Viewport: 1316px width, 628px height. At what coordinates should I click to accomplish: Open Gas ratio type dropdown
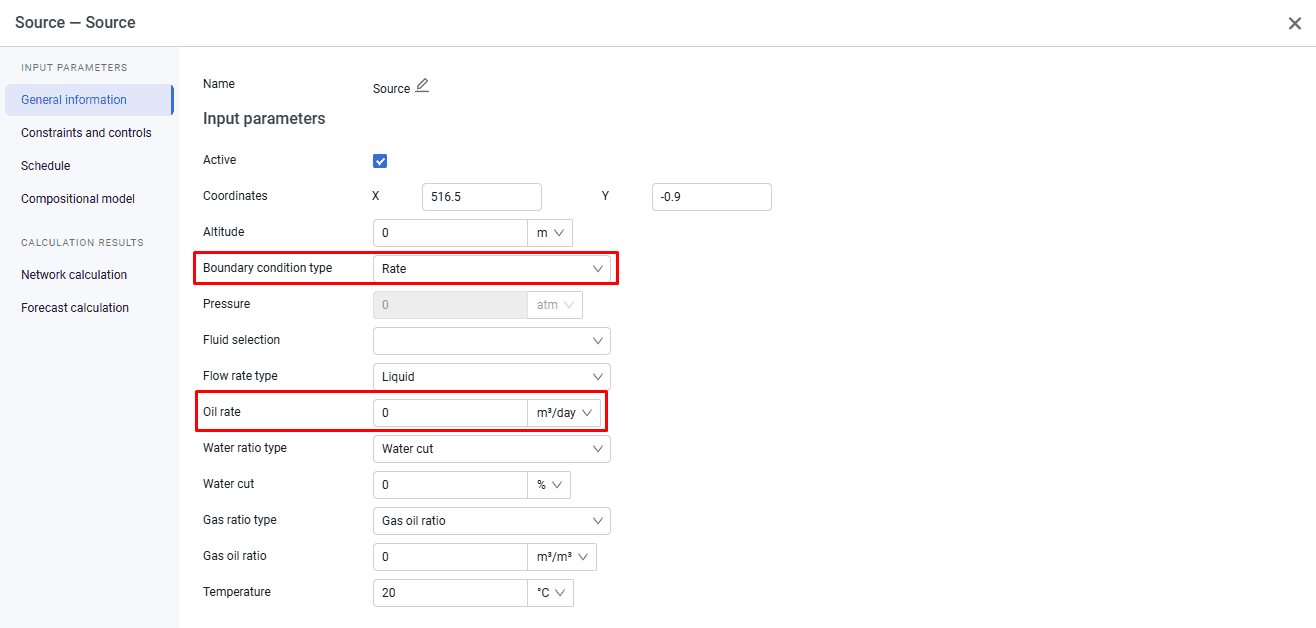click(491, 521)
